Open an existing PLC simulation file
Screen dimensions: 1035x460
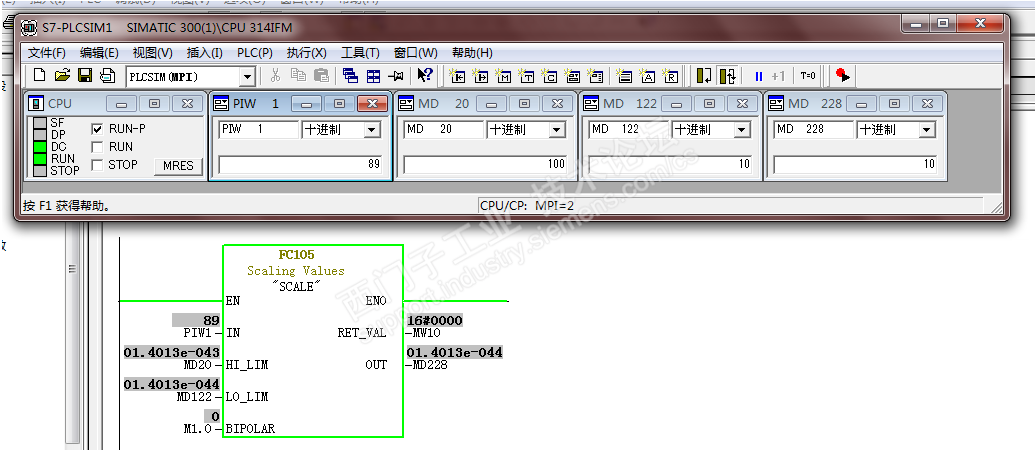[62, 76]
